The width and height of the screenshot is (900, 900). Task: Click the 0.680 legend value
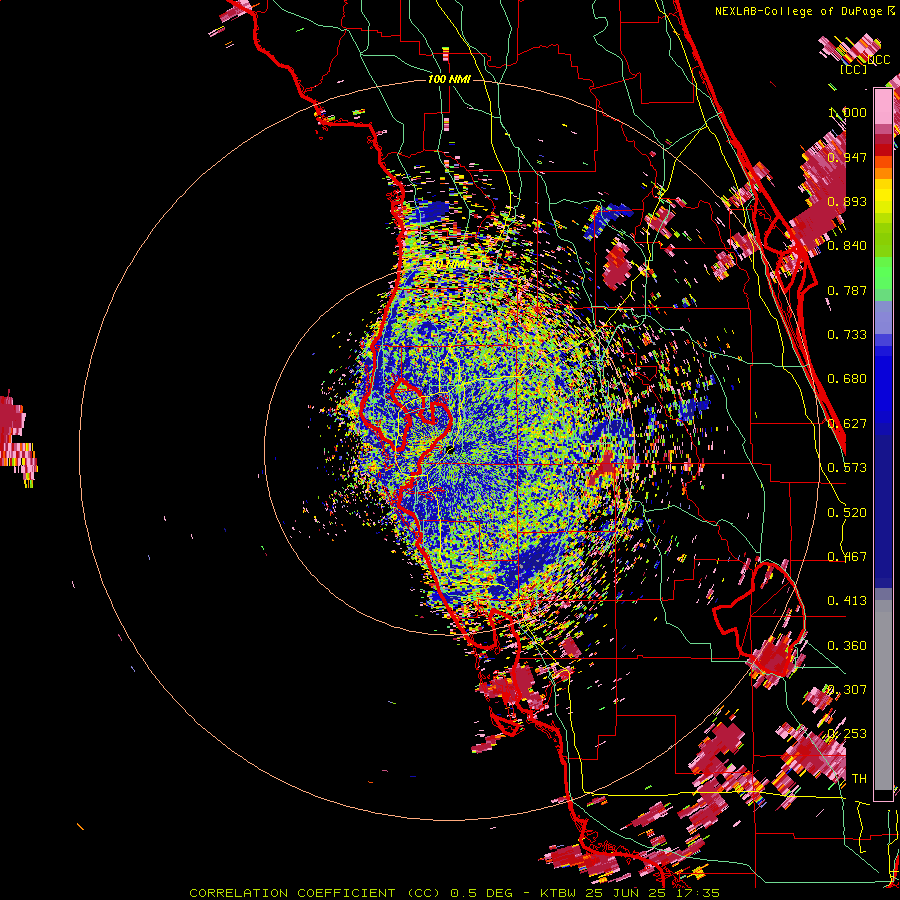pos(848,379)
